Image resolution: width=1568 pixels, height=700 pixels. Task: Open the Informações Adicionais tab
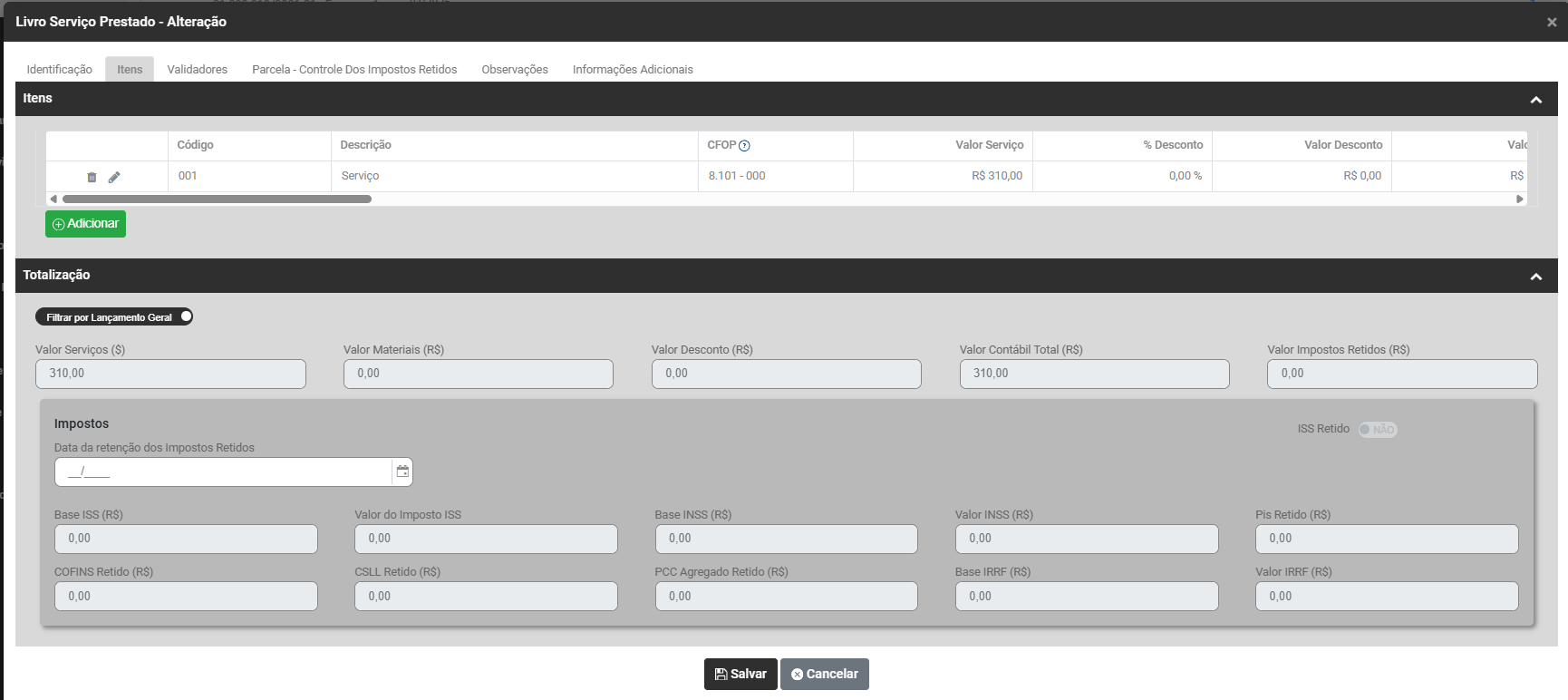(x=633, y=70)
